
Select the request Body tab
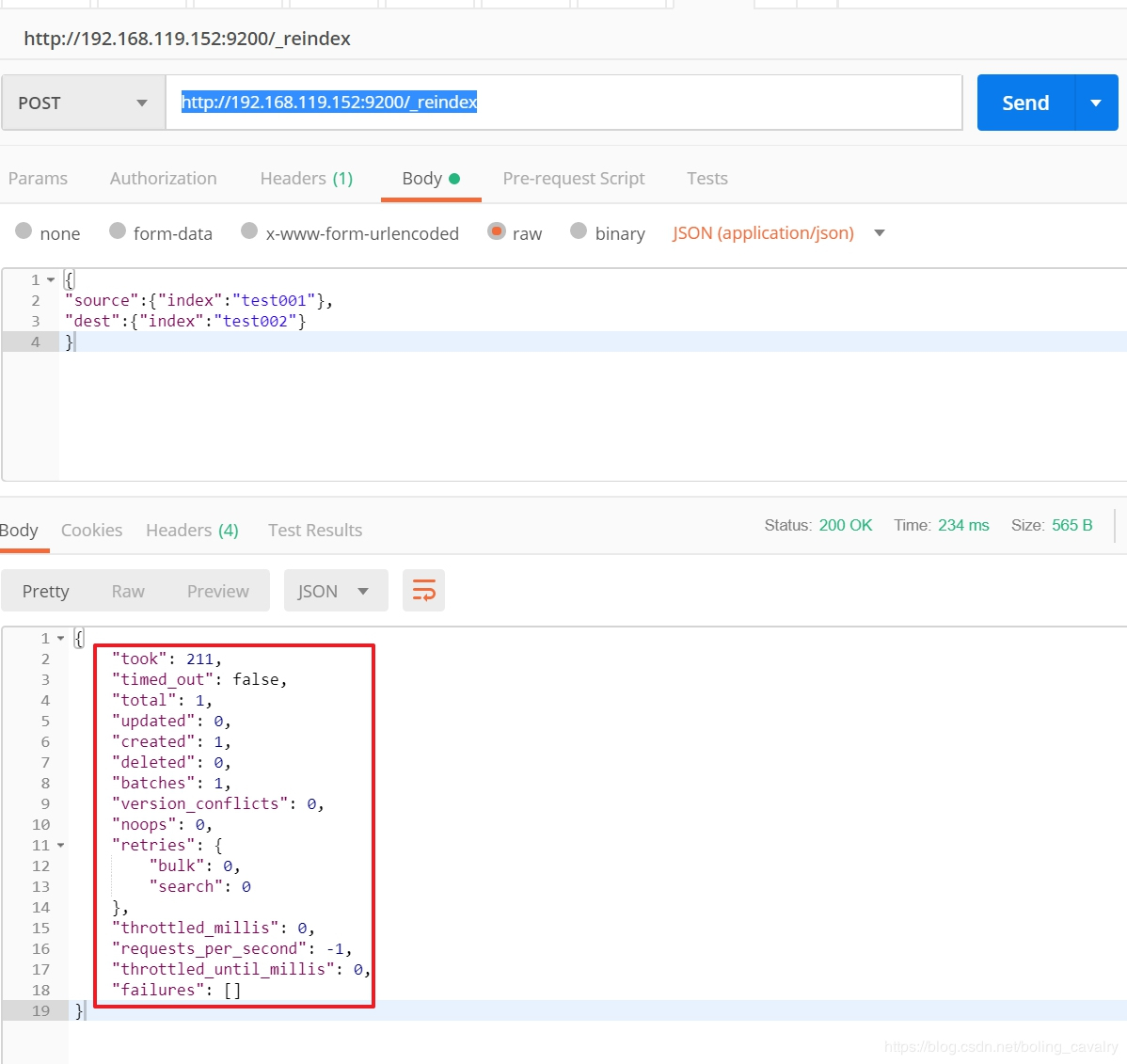(x=431, y=179)
